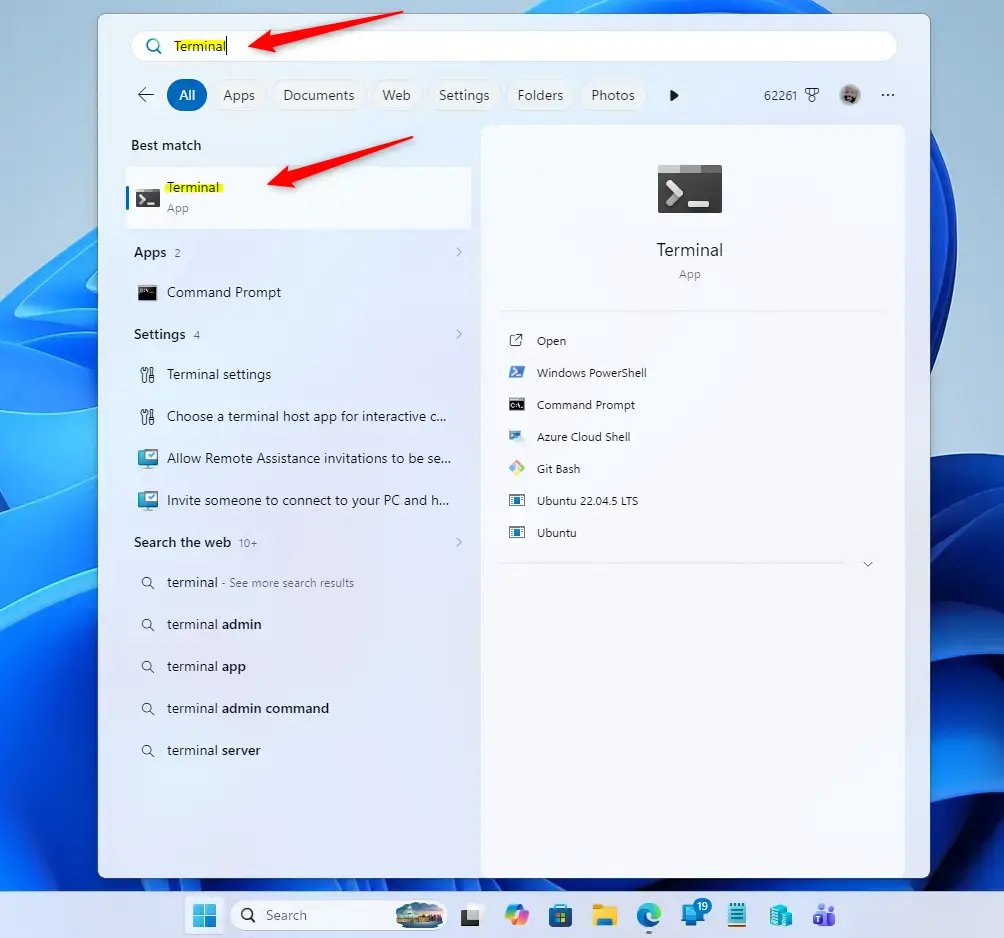This screenshot has height=938, width=1004.
Task: Click the large Terminal icon in preview pane
Action: click(690, 189)
